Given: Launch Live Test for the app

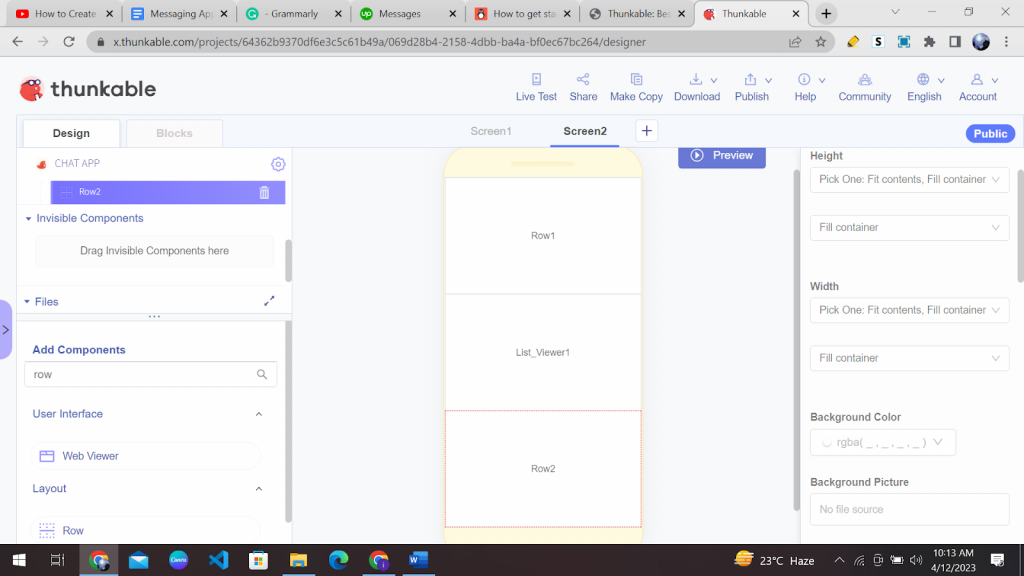Looking at the screenshot, I should tap(536, 85).
